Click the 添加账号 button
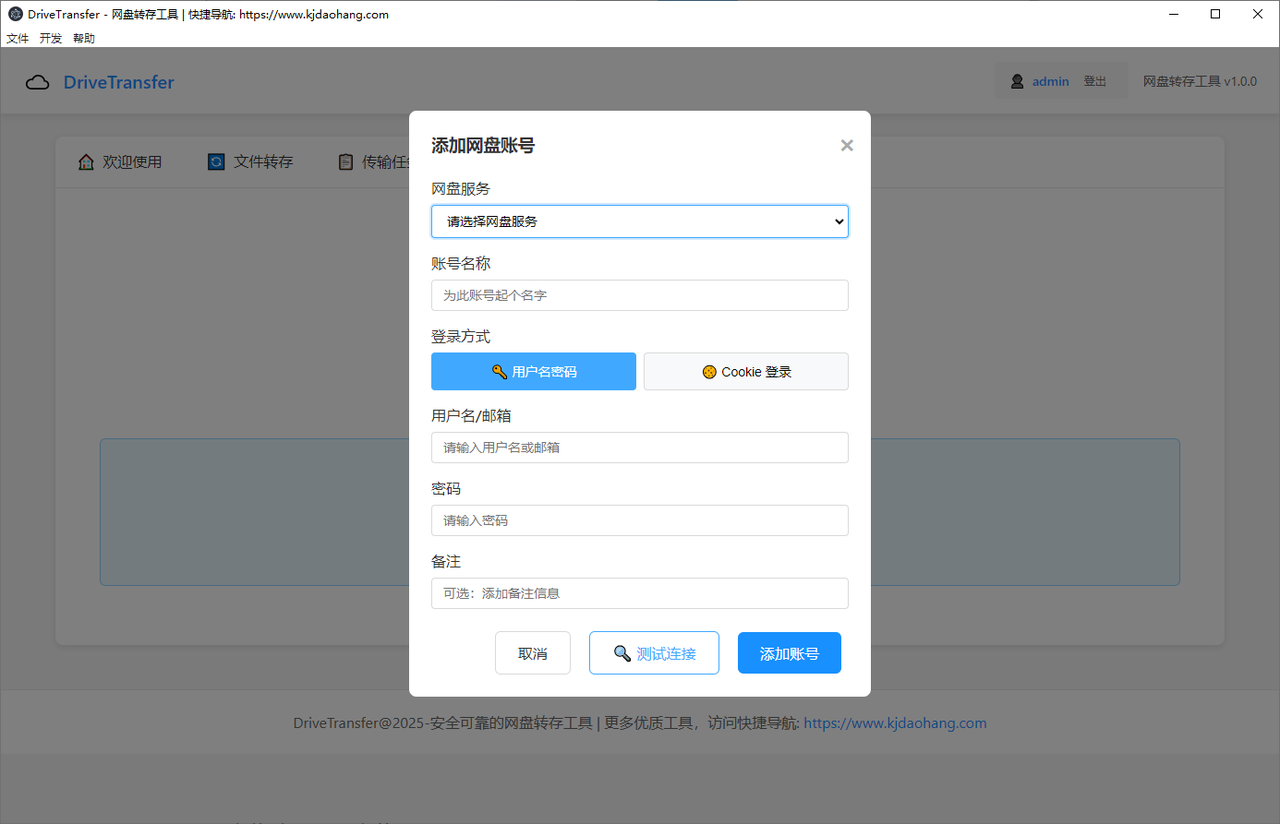This screenshot has width=1280, height=824. pyautogui.click(x=789, y=654)
